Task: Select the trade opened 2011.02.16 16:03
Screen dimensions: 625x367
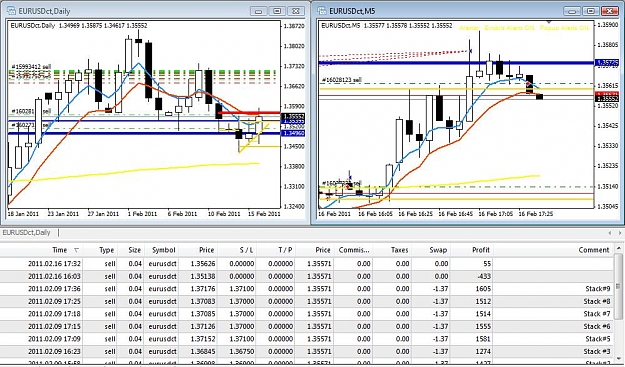Action: [x=307, y=276]
